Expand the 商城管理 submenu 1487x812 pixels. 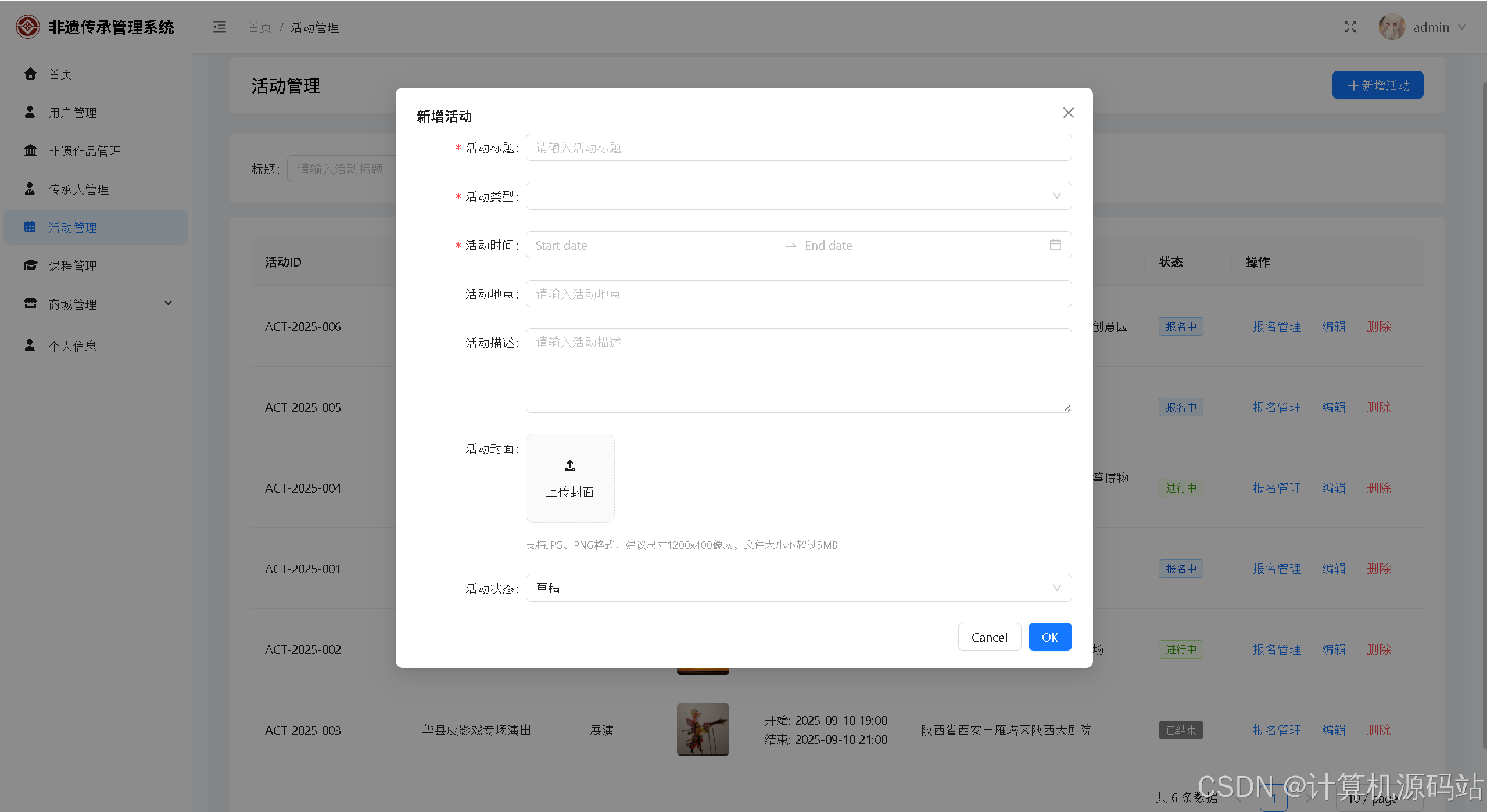(x=168, y=303)
